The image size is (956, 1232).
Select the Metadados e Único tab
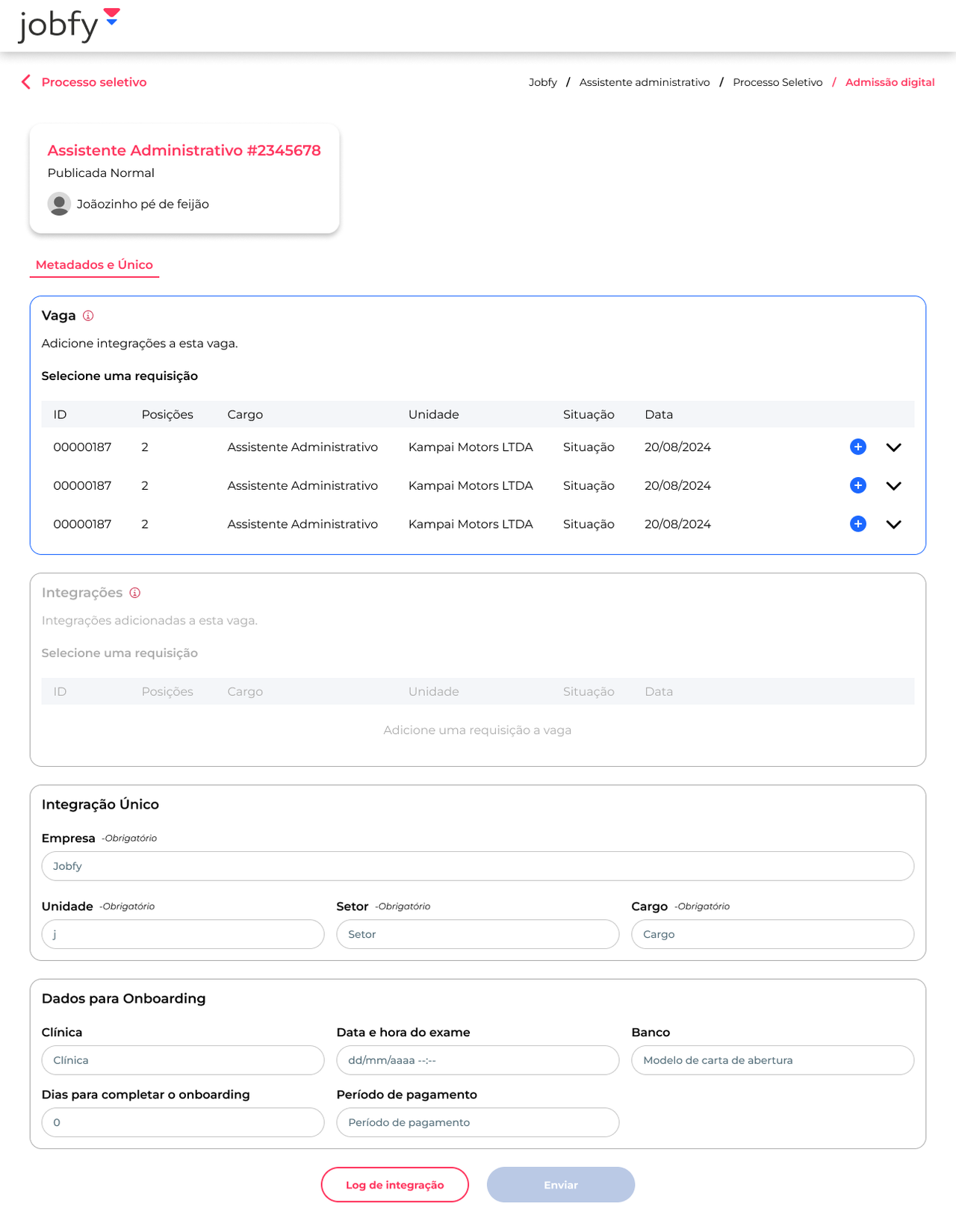[x=94, y=265]
